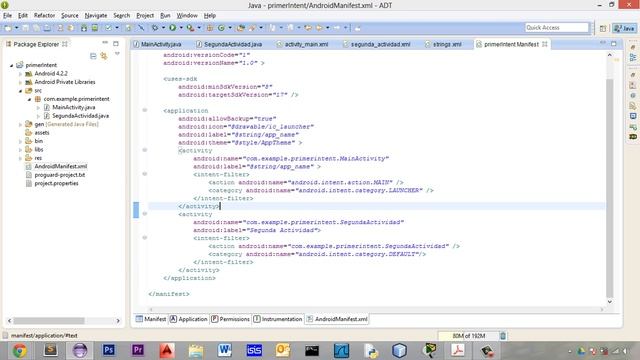
Task: Fold the application element in the editor gutter
Action: pyautogui.click(x=144, y=110)
